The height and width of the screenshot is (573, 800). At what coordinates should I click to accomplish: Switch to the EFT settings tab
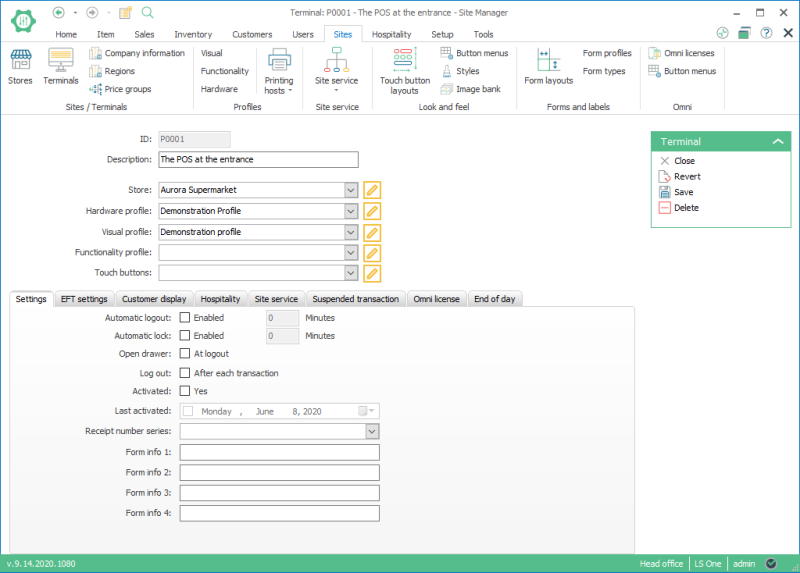tap(84, 299)
